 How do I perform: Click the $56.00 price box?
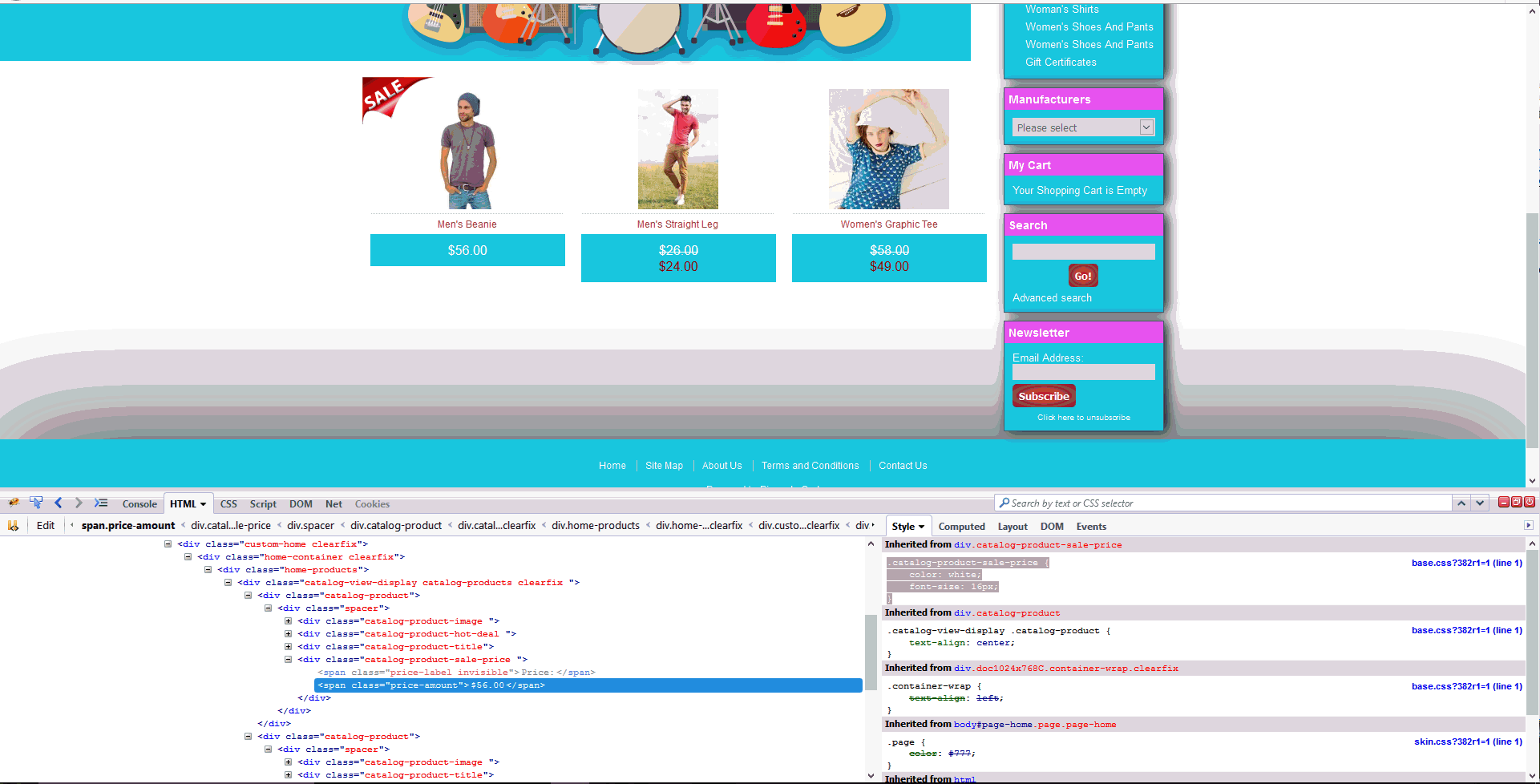coord(467,250)
